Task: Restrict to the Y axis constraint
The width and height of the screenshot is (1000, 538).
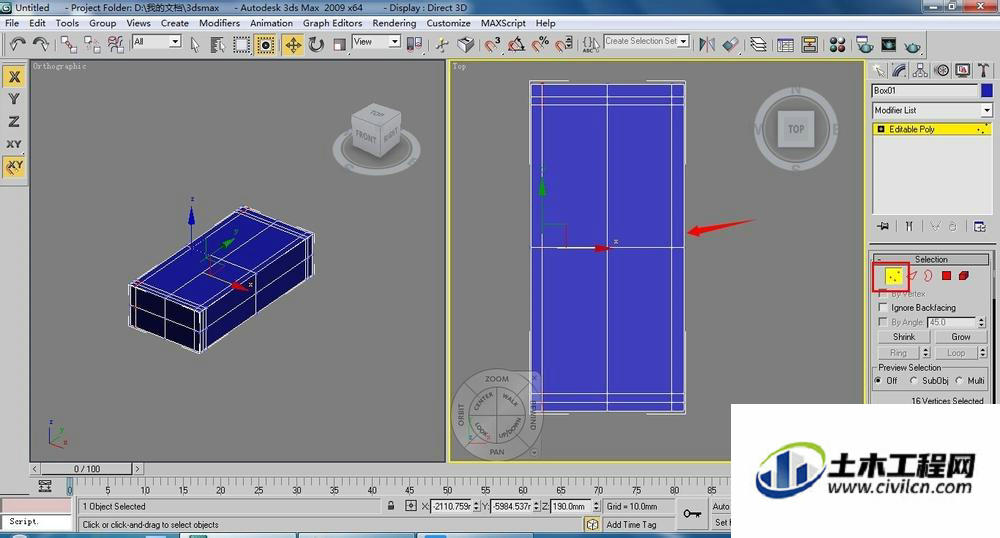Action: click(x=14, y=99)
